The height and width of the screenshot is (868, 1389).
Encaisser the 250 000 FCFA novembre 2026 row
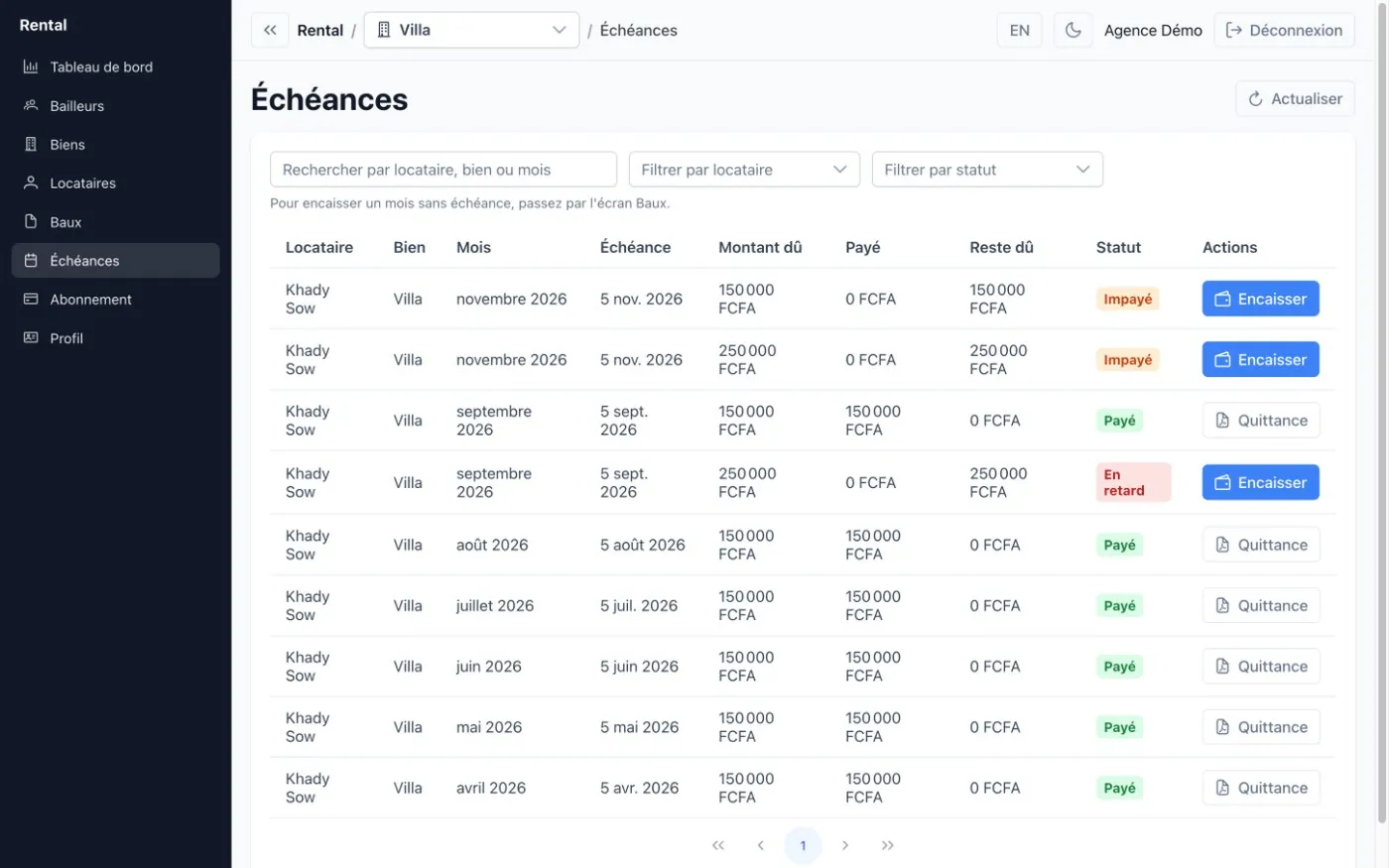point(1260,359)
